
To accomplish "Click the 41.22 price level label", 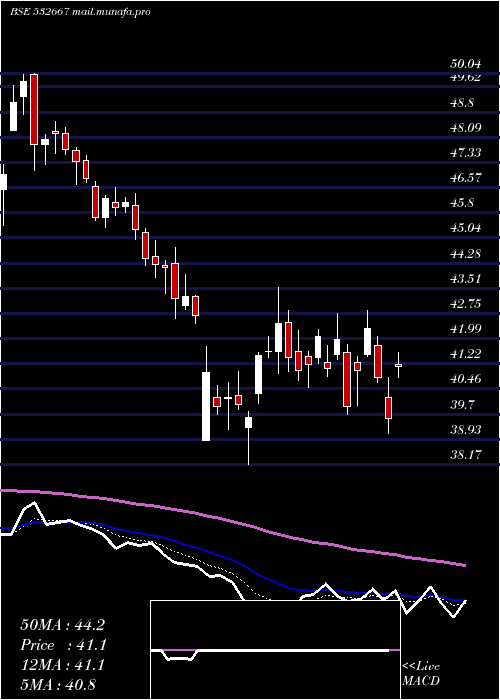I will tap(465, 354).
